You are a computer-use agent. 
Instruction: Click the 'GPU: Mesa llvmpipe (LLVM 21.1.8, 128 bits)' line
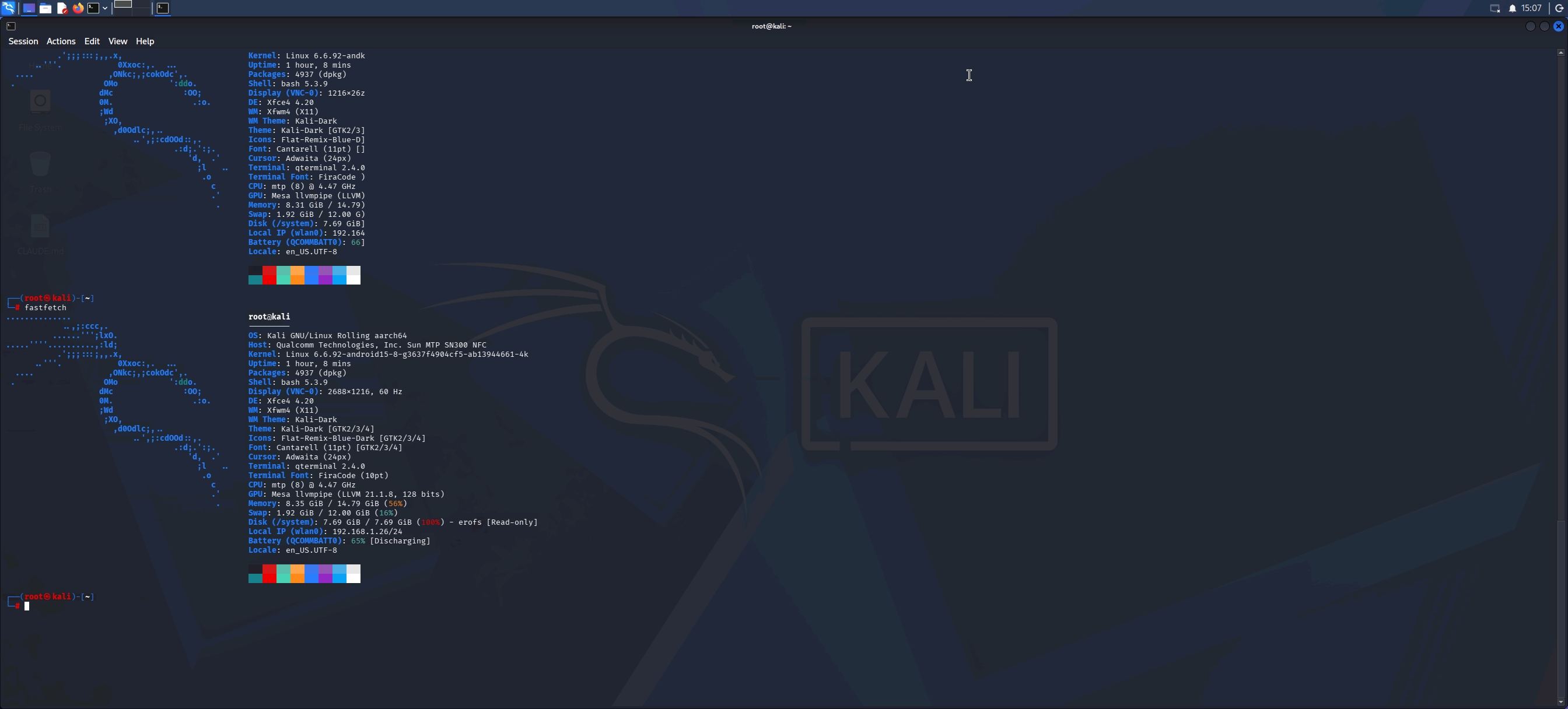click(346, 494)
